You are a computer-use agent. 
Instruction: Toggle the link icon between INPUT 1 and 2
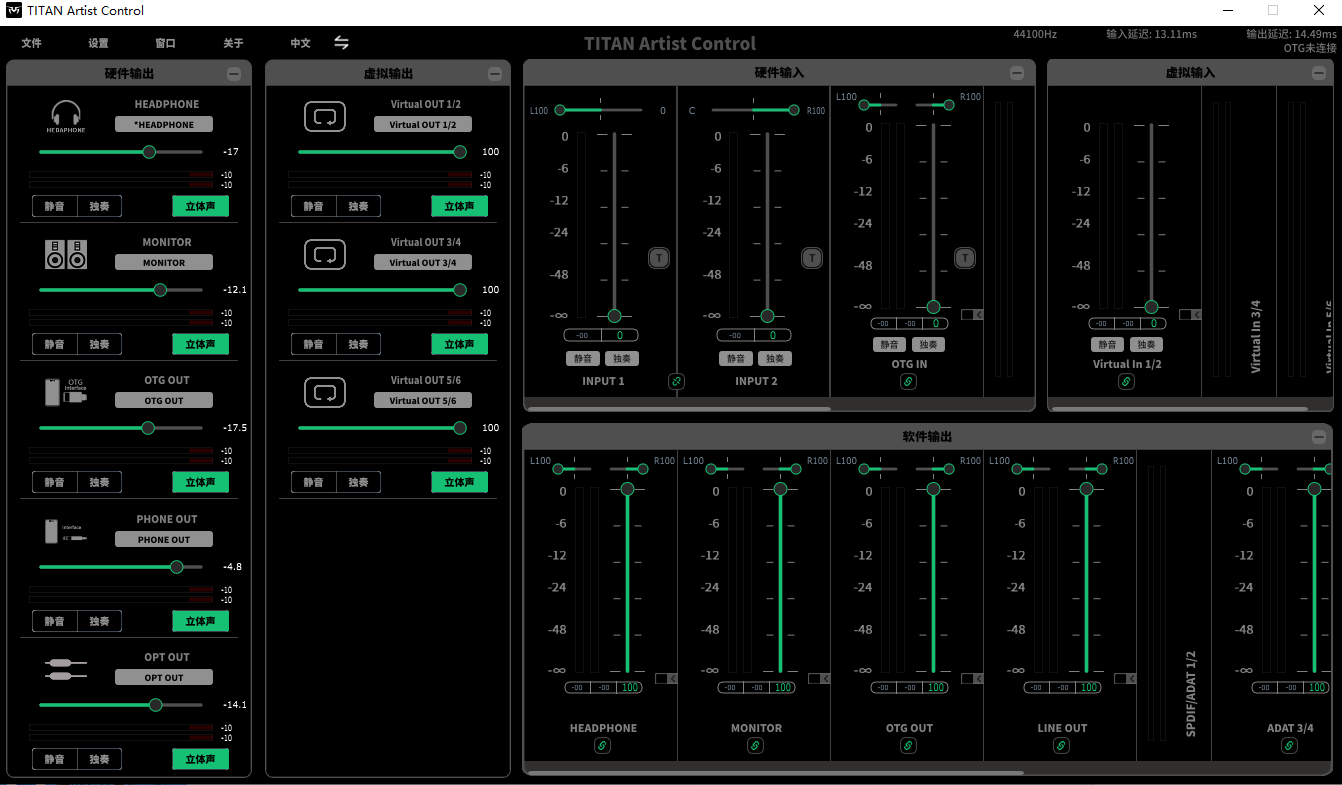(676, 381)
